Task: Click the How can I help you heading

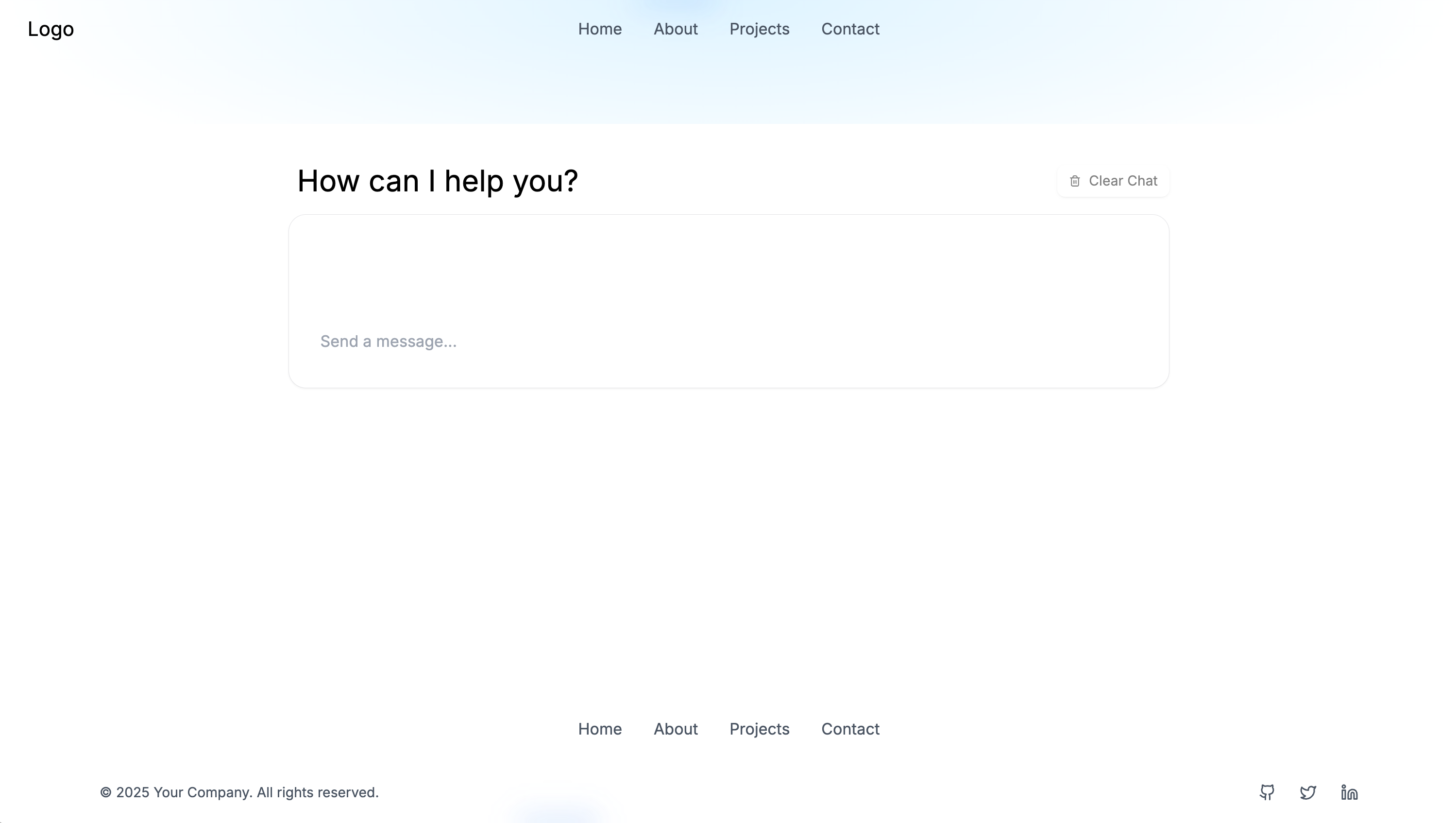Action: pyautogui.click(x=438, y=180)
